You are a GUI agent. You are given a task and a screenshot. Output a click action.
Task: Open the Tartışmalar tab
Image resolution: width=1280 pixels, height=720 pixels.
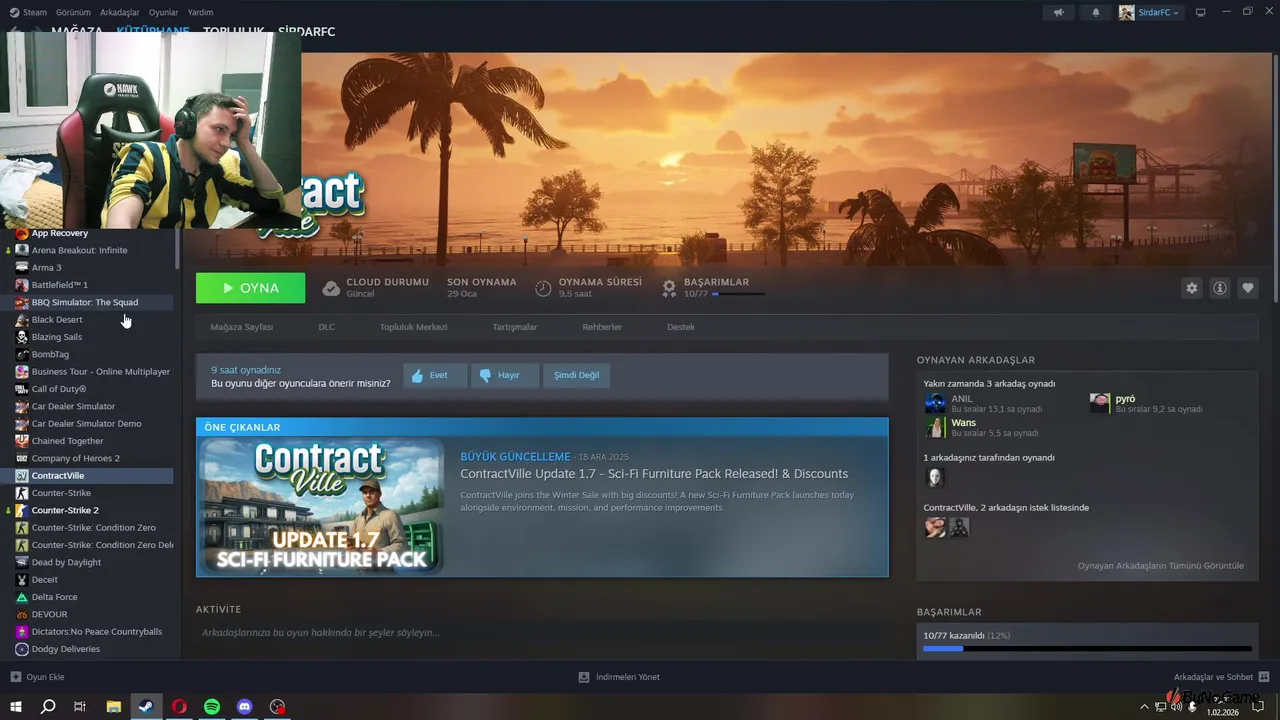515,327
